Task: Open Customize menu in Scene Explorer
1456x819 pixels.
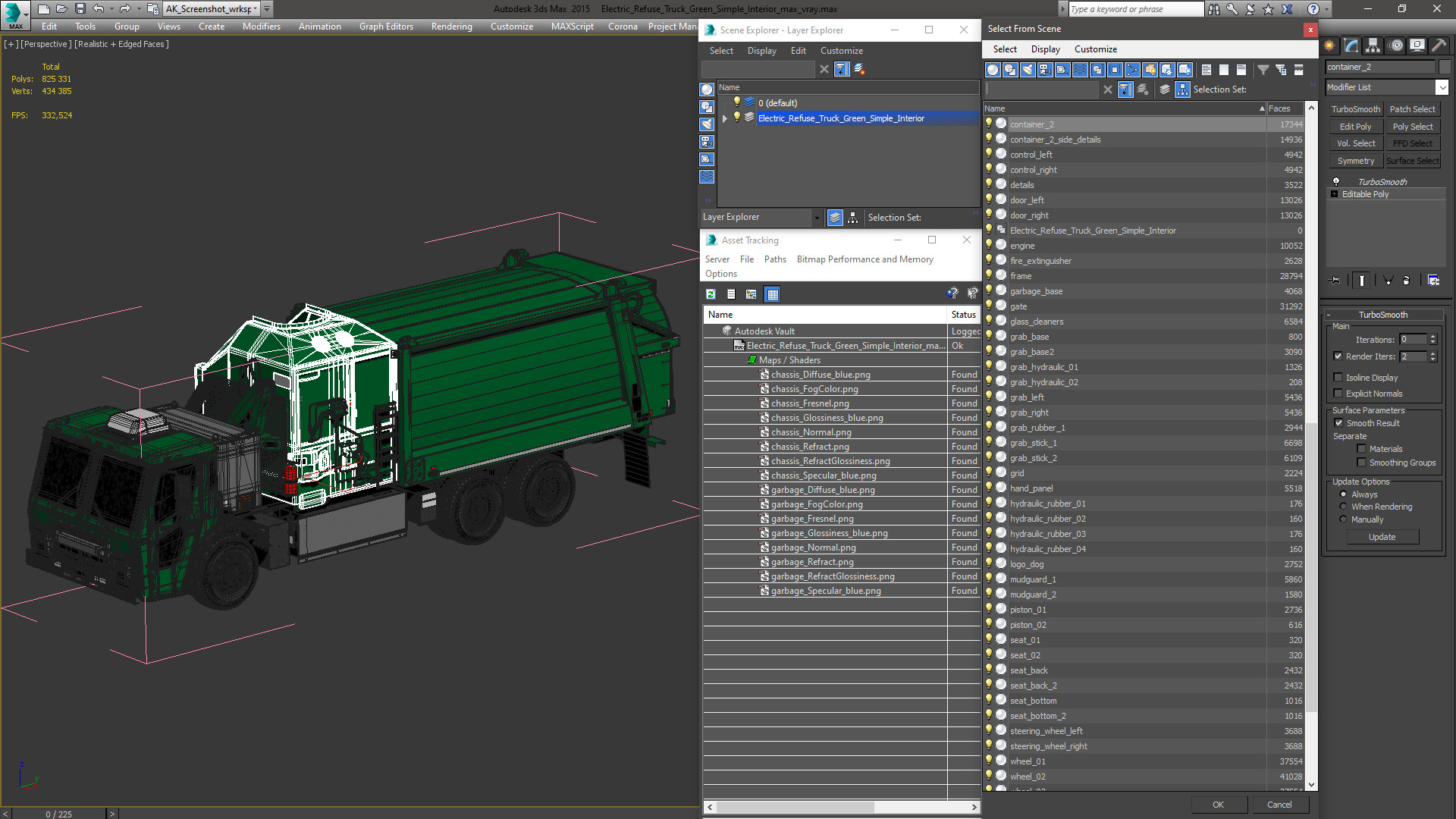Action: 841,51
